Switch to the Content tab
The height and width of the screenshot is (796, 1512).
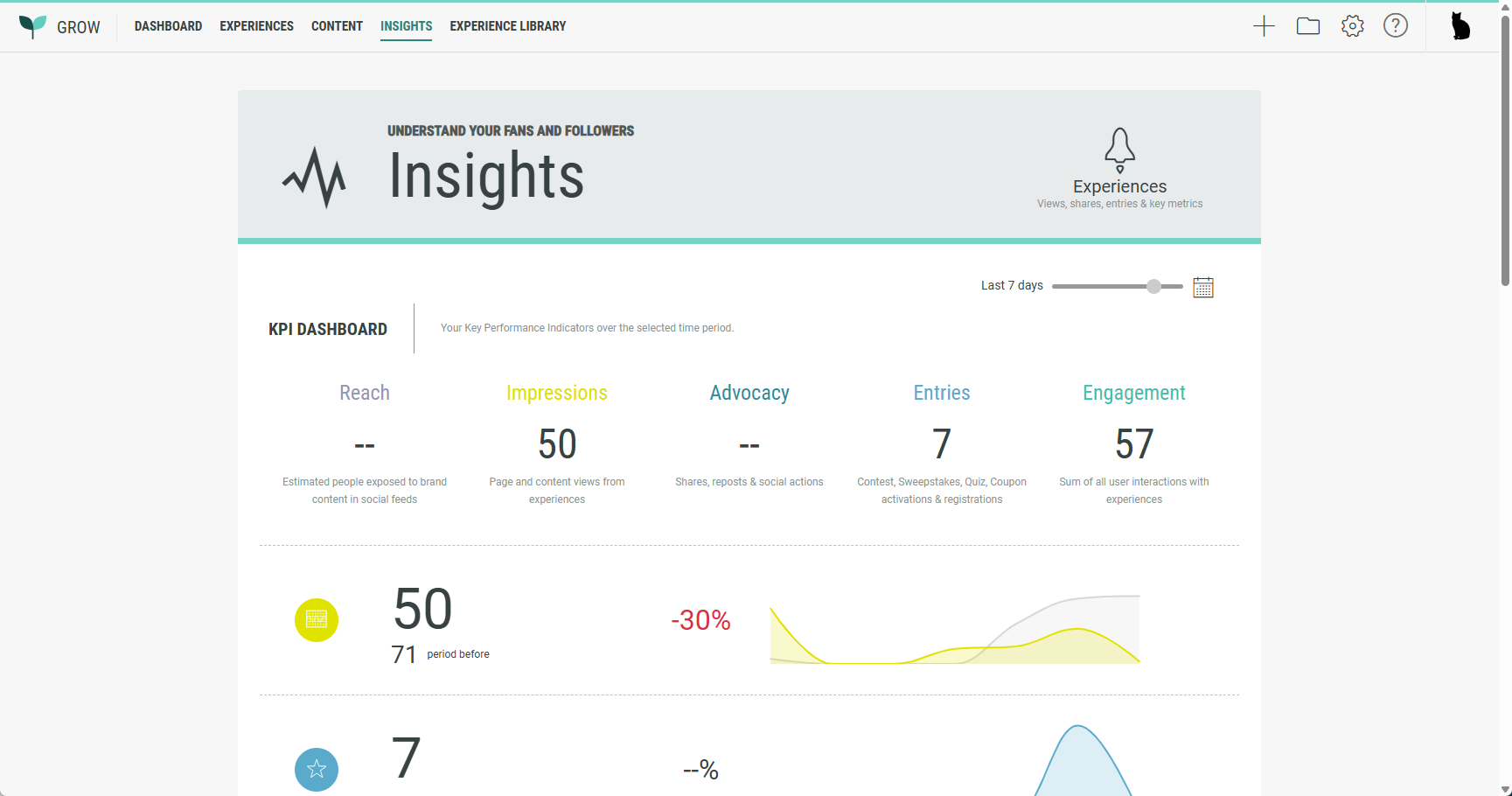click(x=337, y=26)
